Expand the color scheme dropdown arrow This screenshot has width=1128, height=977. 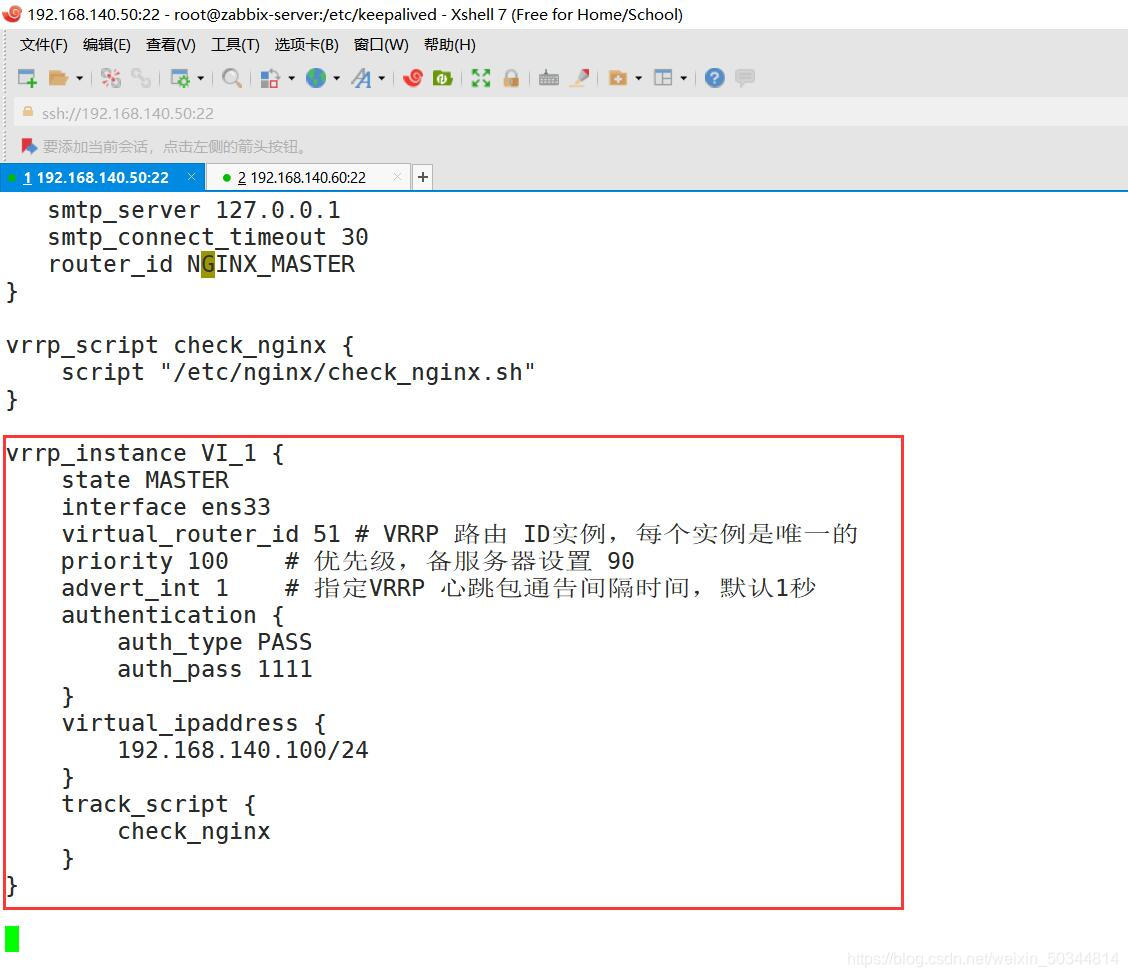pos(291,78)
